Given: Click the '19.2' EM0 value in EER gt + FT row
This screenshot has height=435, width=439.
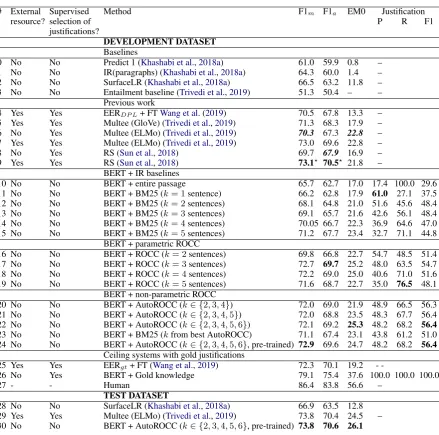Looking at the screenshot, I should pyautogui.click(x=355, y=365).
